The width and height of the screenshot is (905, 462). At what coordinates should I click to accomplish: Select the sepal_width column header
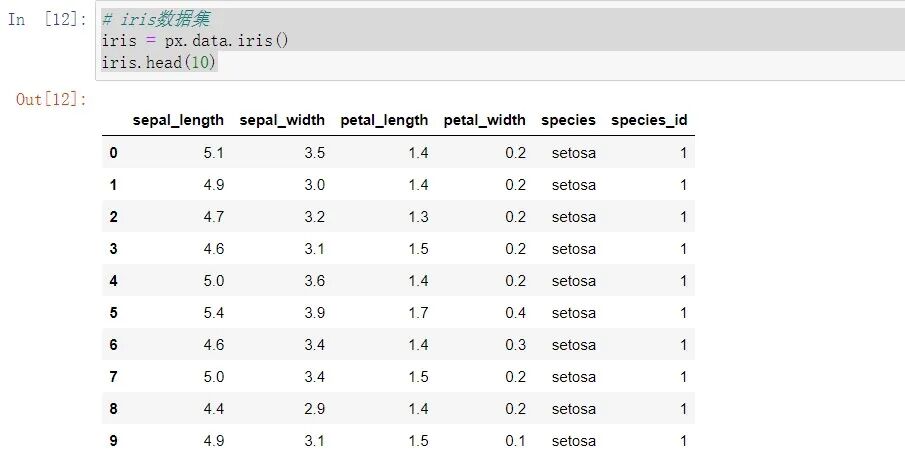tap(282, 120)
